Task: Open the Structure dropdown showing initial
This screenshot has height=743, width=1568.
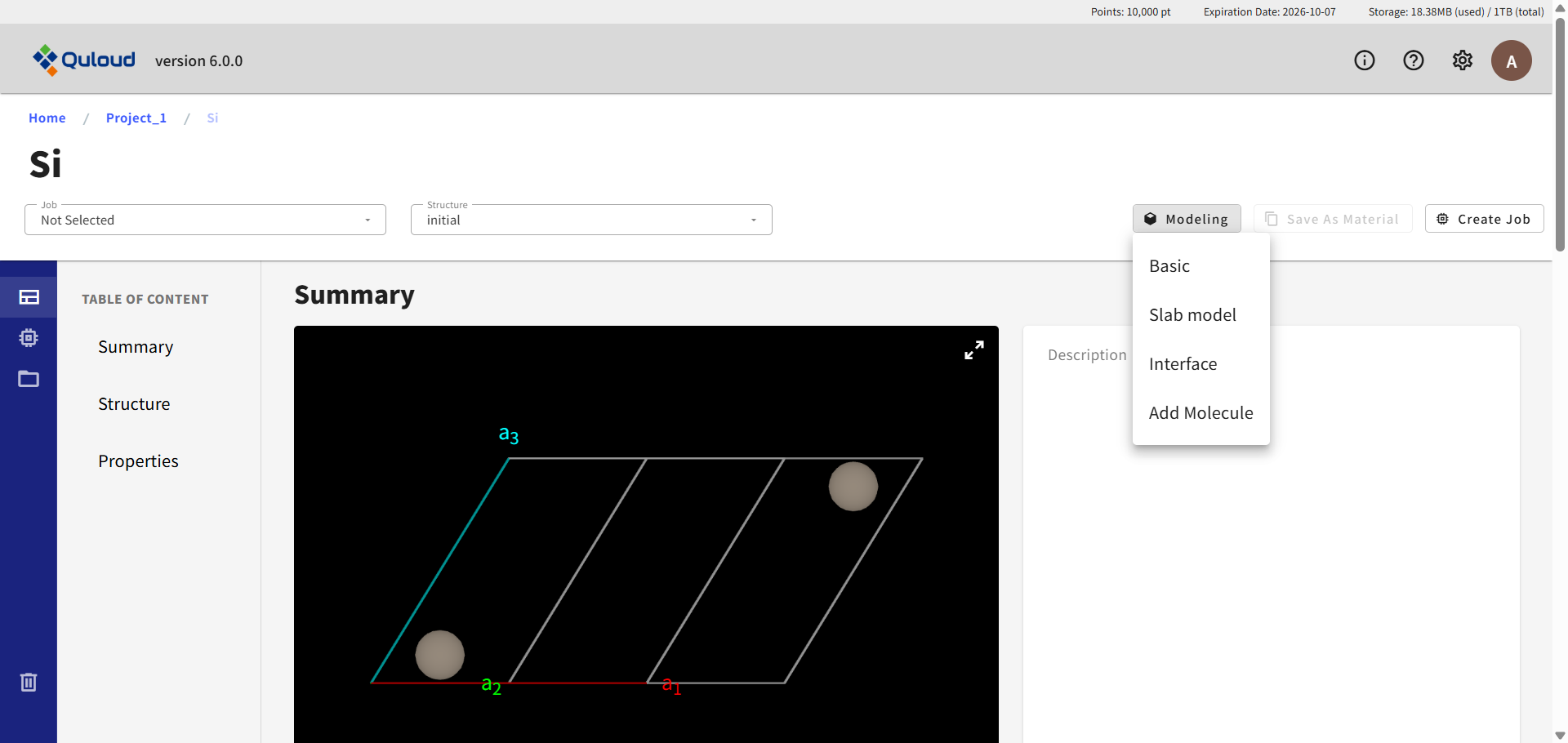Action: pos(591,220)
